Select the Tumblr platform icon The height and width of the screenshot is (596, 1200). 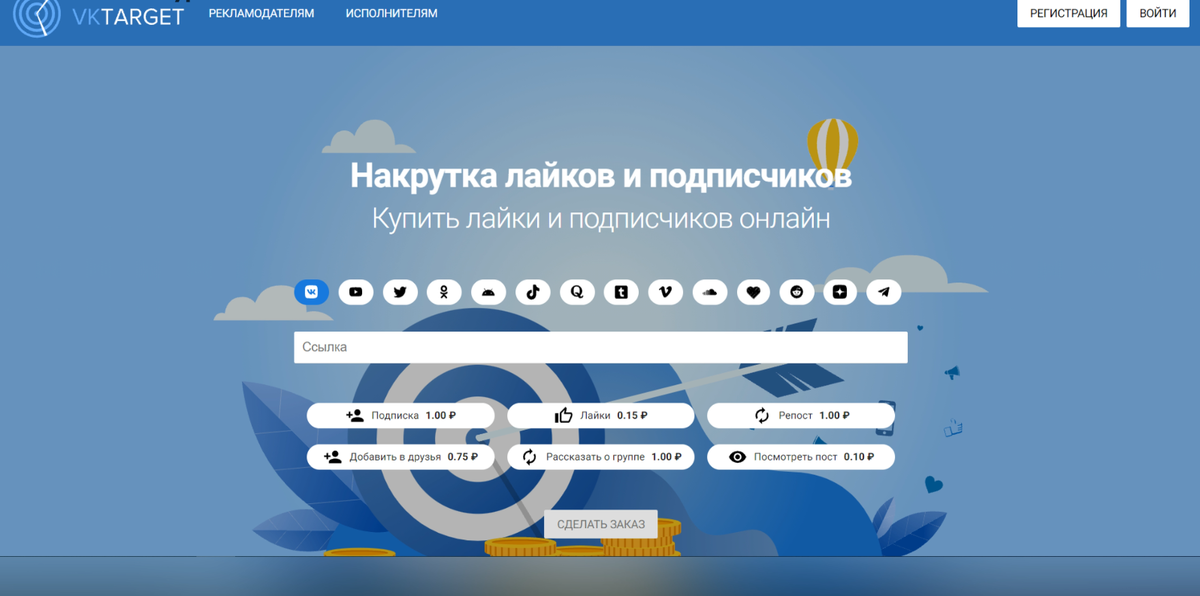621,292
